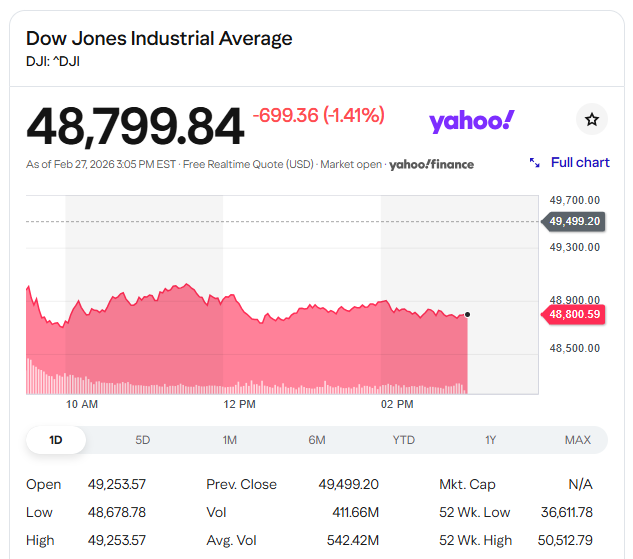
Task: Switch to the 5D range tab
Action: [x=143, y=440]
